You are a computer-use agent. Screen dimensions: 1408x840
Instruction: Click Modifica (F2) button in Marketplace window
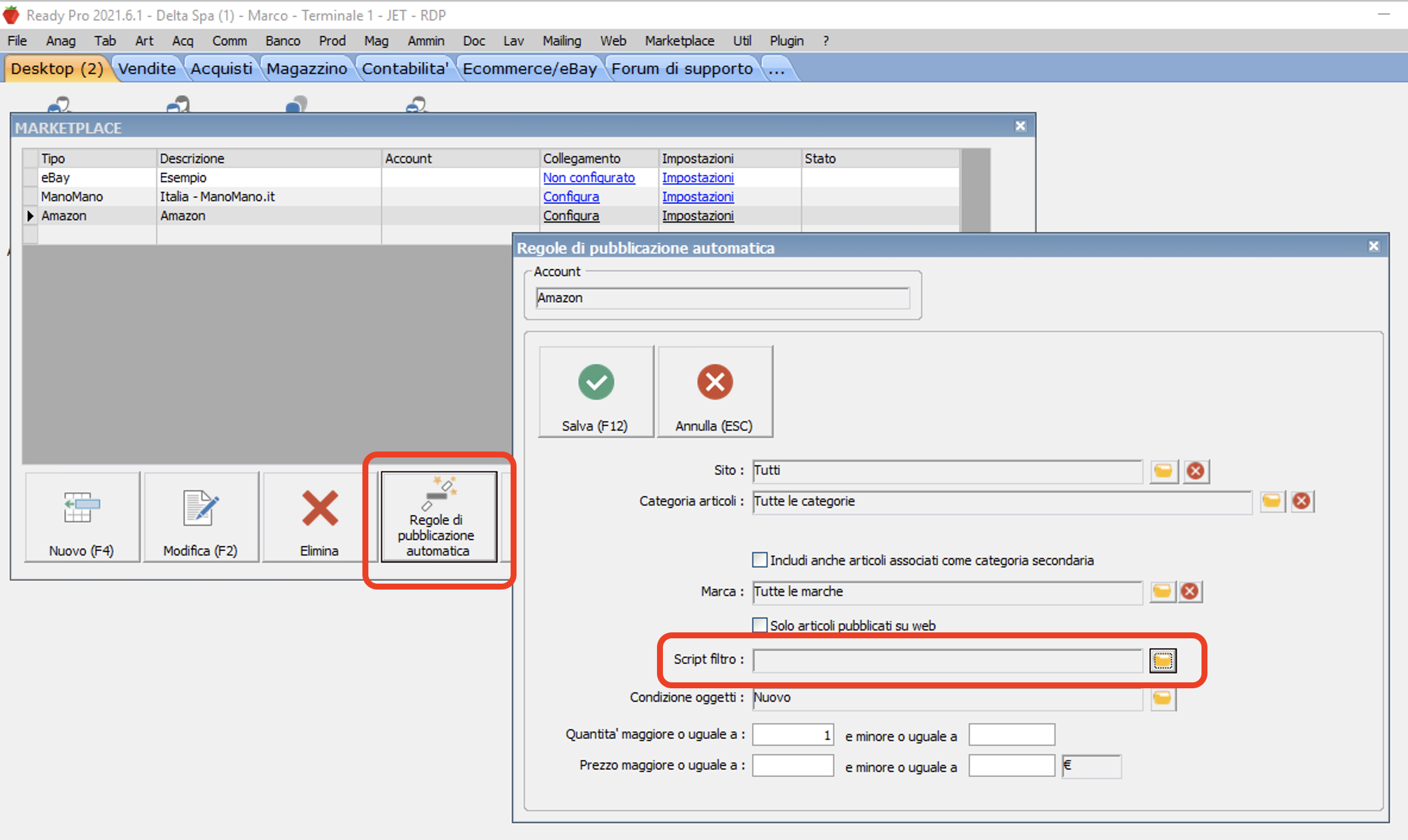pos(201,517)
